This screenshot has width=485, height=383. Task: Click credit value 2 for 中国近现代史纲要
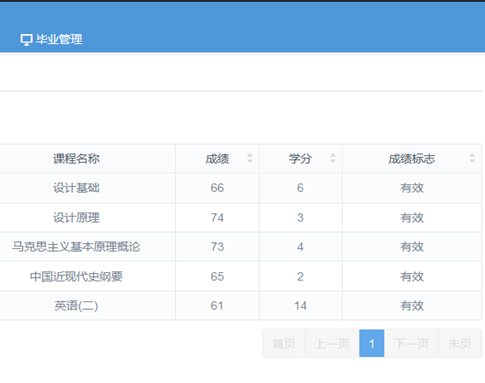tap(300, 276)
